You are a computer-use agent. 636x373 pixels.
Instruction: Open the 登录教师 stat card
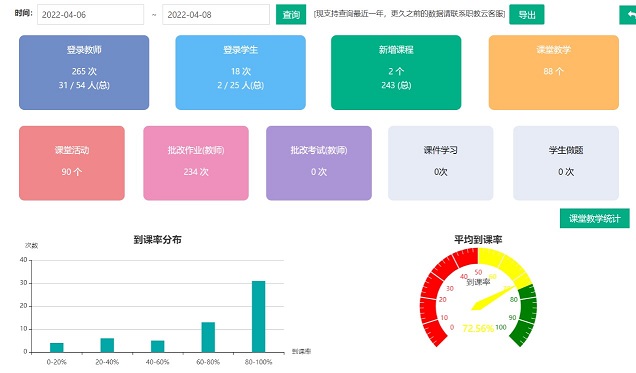point(84,73)
